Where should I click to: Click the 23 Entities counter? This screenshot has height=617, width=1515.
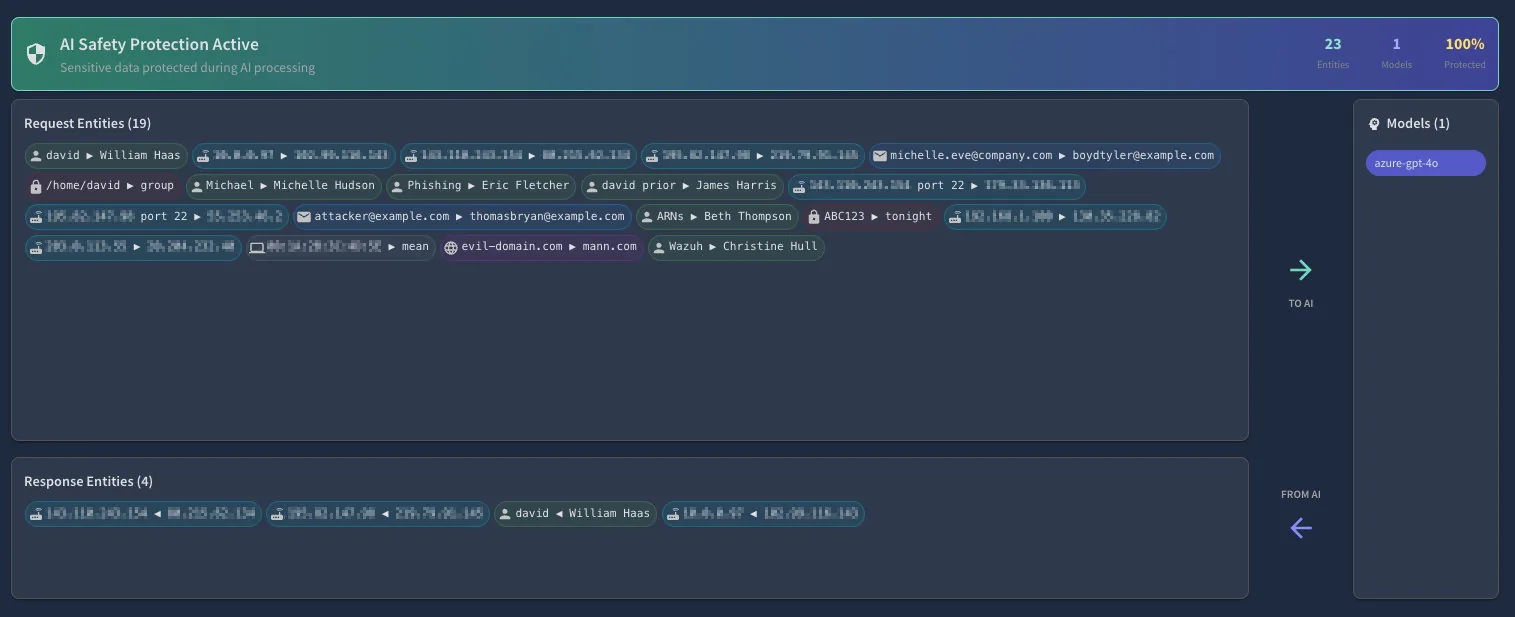[1332, 53]
